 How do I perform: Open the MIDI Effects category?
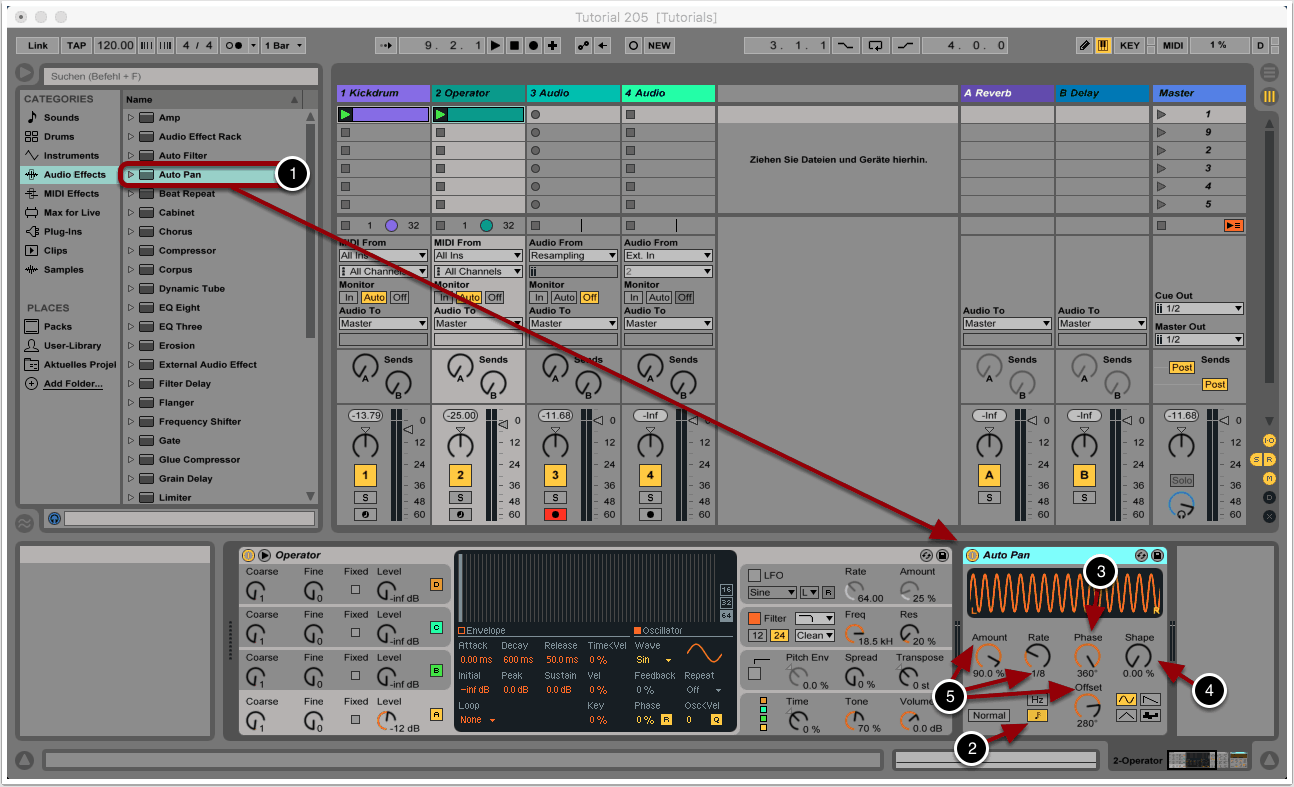(x=70, y=194)
